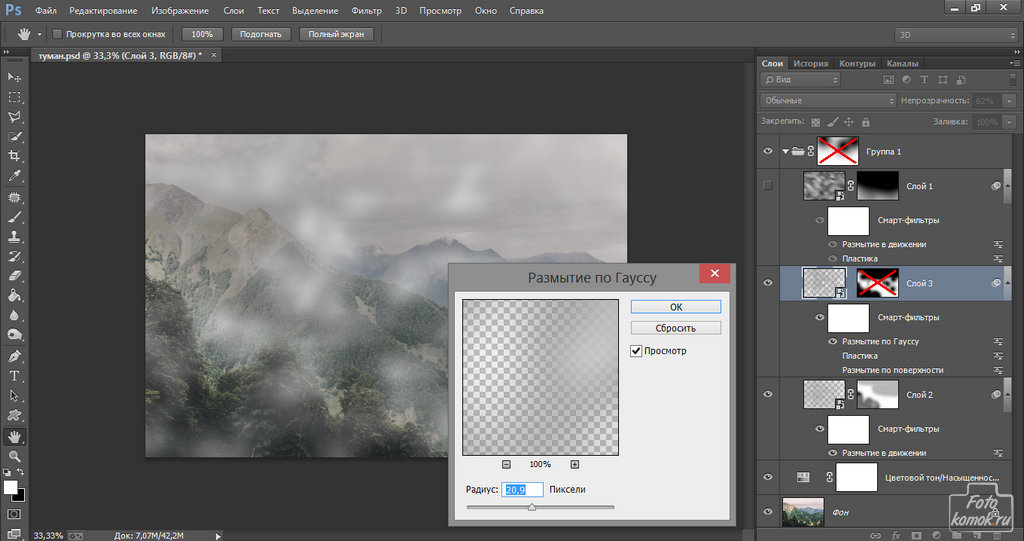Select the Type tool
This screenshot has width=1024, height=541.
[15, 376]
